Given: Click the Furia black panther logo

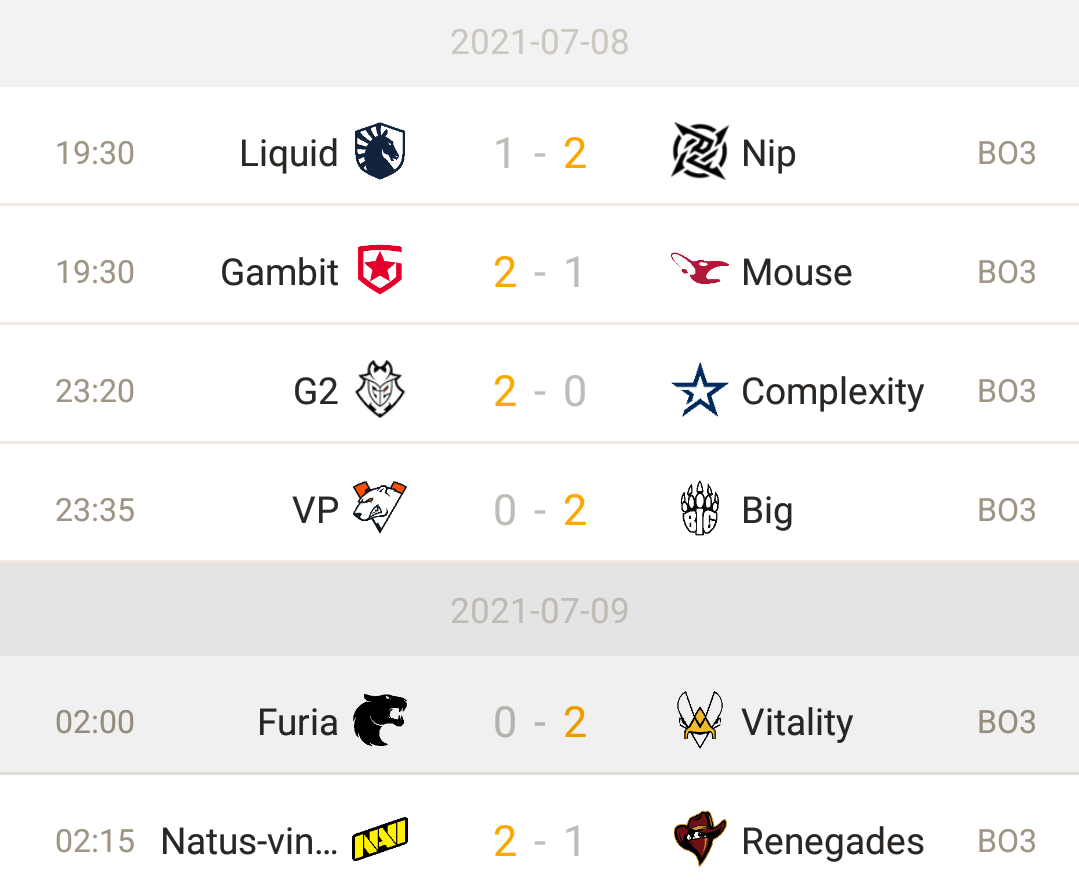Looking at the screenshot, I should coord(379,720).
